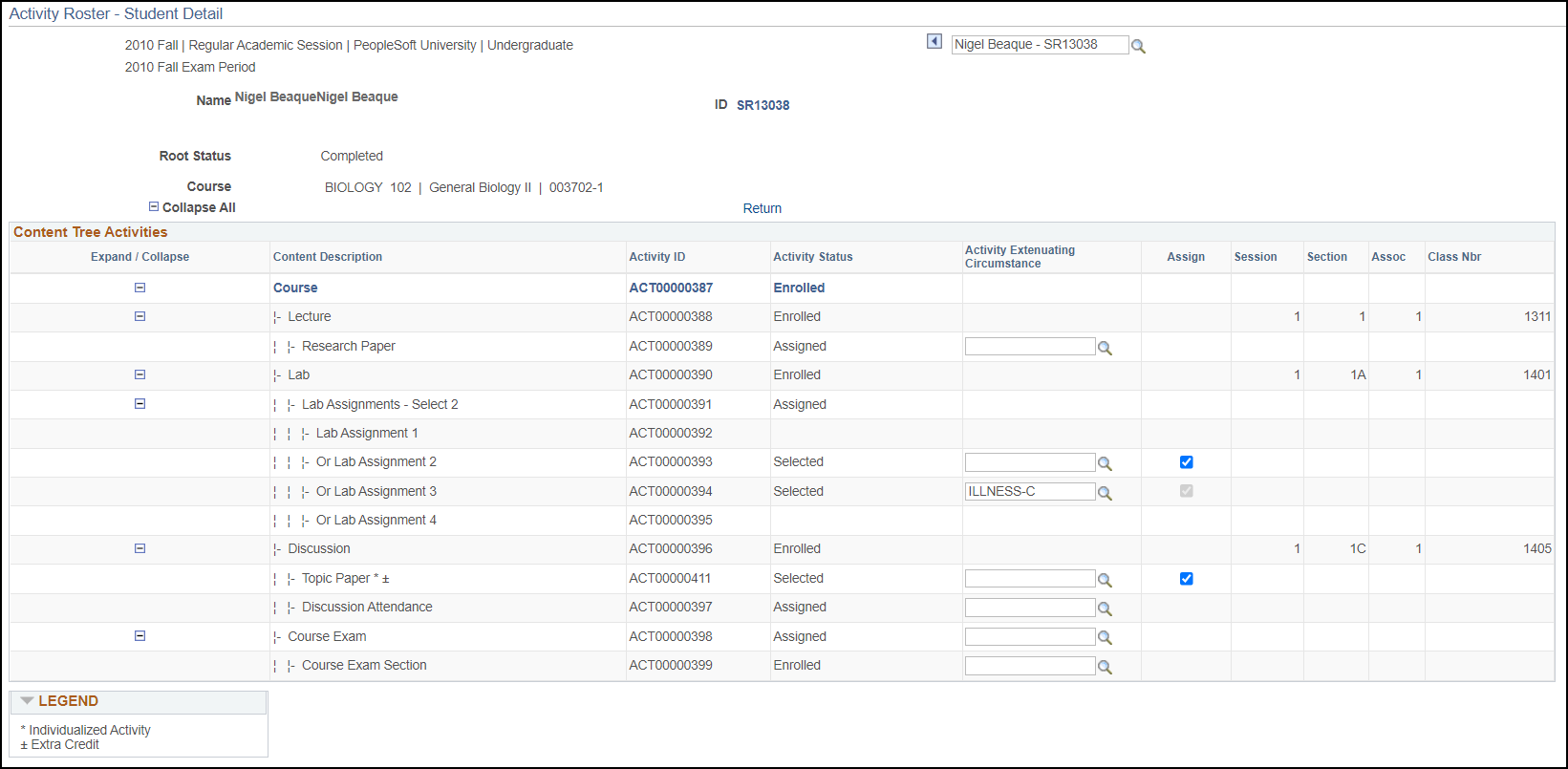Click the SR13038 ID link
Screen dimensions: 1568x769
click(x=763, y=105)
